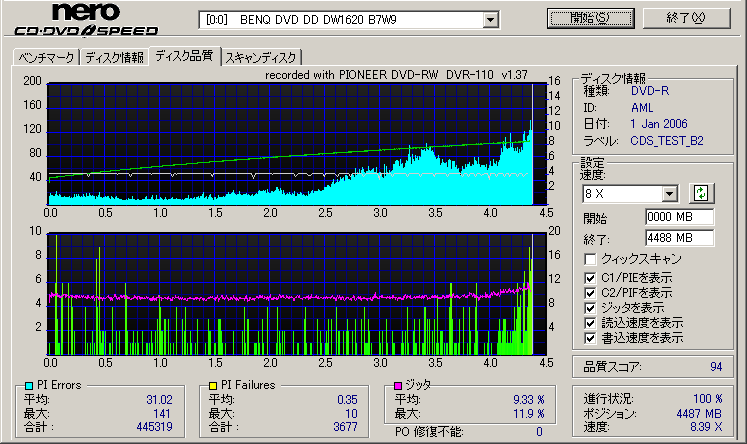747x444 pixels.
Task: Uncheck C1/PIEを表示 checkbox
Action: tap(590, 278)
